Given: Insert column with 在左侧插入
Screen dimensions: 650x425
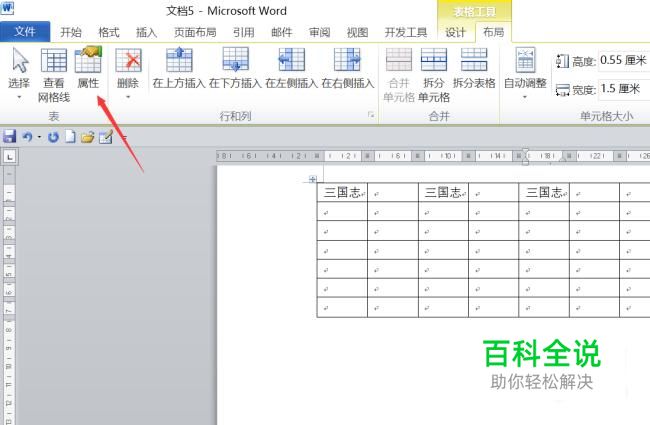Looking at the screenshot, I should pos(291,68).
